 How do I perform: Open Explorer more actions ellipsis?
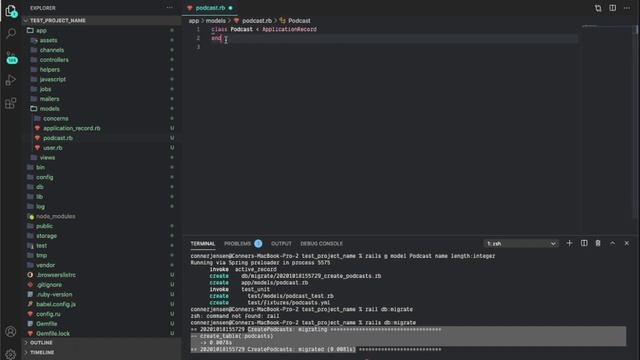click(169, 8)
